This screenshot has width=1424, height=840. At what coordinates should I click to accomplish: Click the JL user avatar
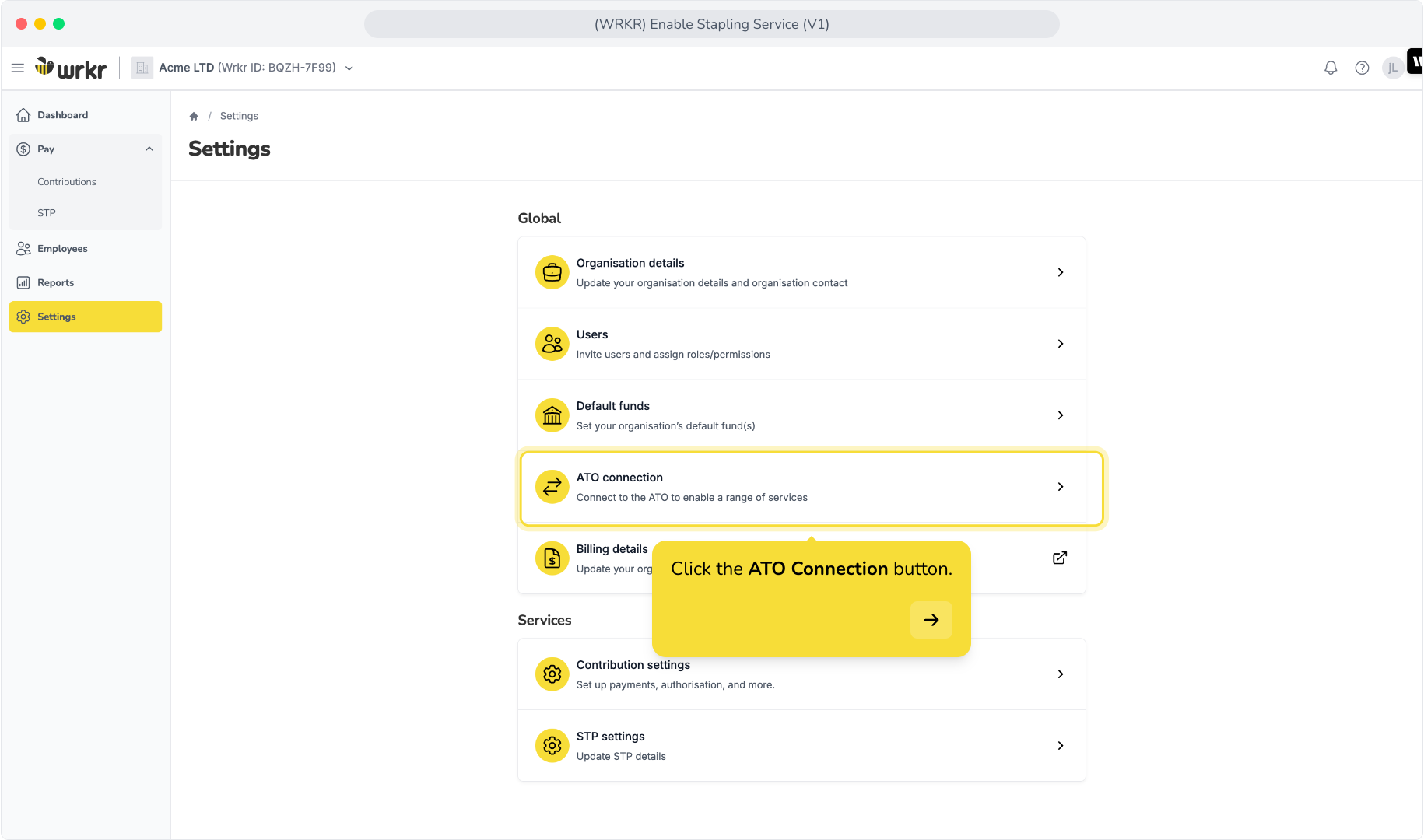tap(1393, 68)
